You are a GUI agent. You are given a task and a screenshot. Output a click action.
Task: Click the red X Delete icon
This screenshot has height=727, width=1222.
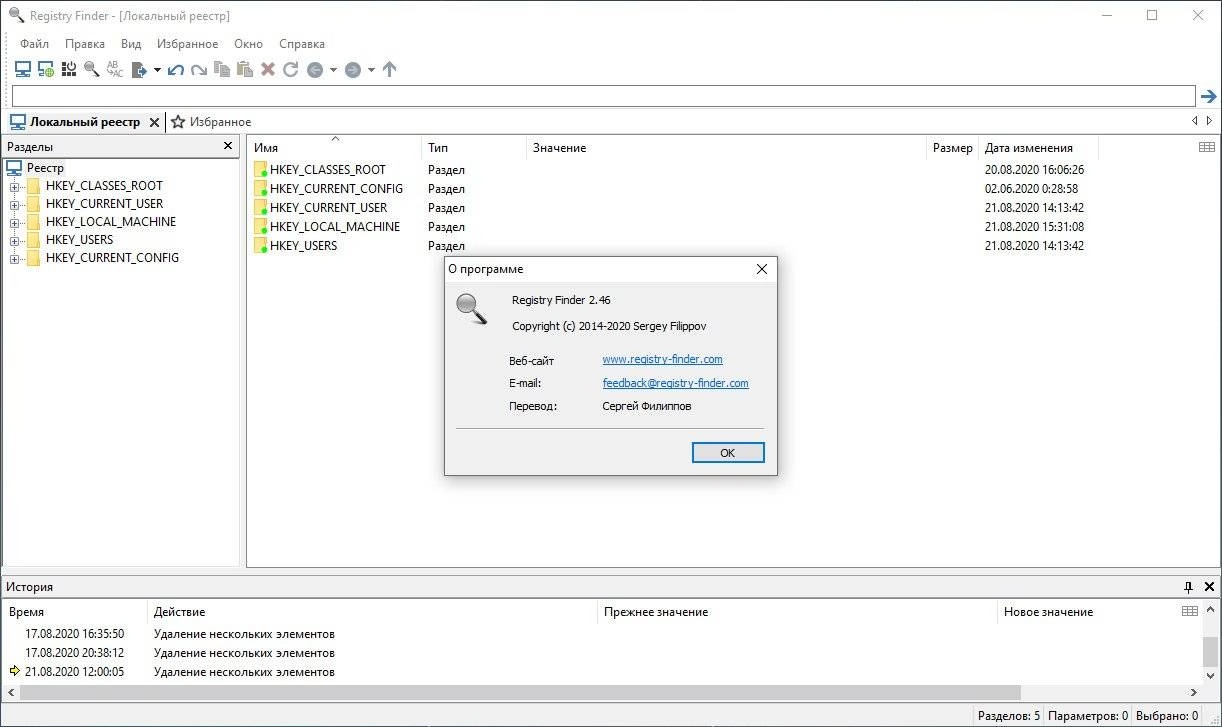268,69
